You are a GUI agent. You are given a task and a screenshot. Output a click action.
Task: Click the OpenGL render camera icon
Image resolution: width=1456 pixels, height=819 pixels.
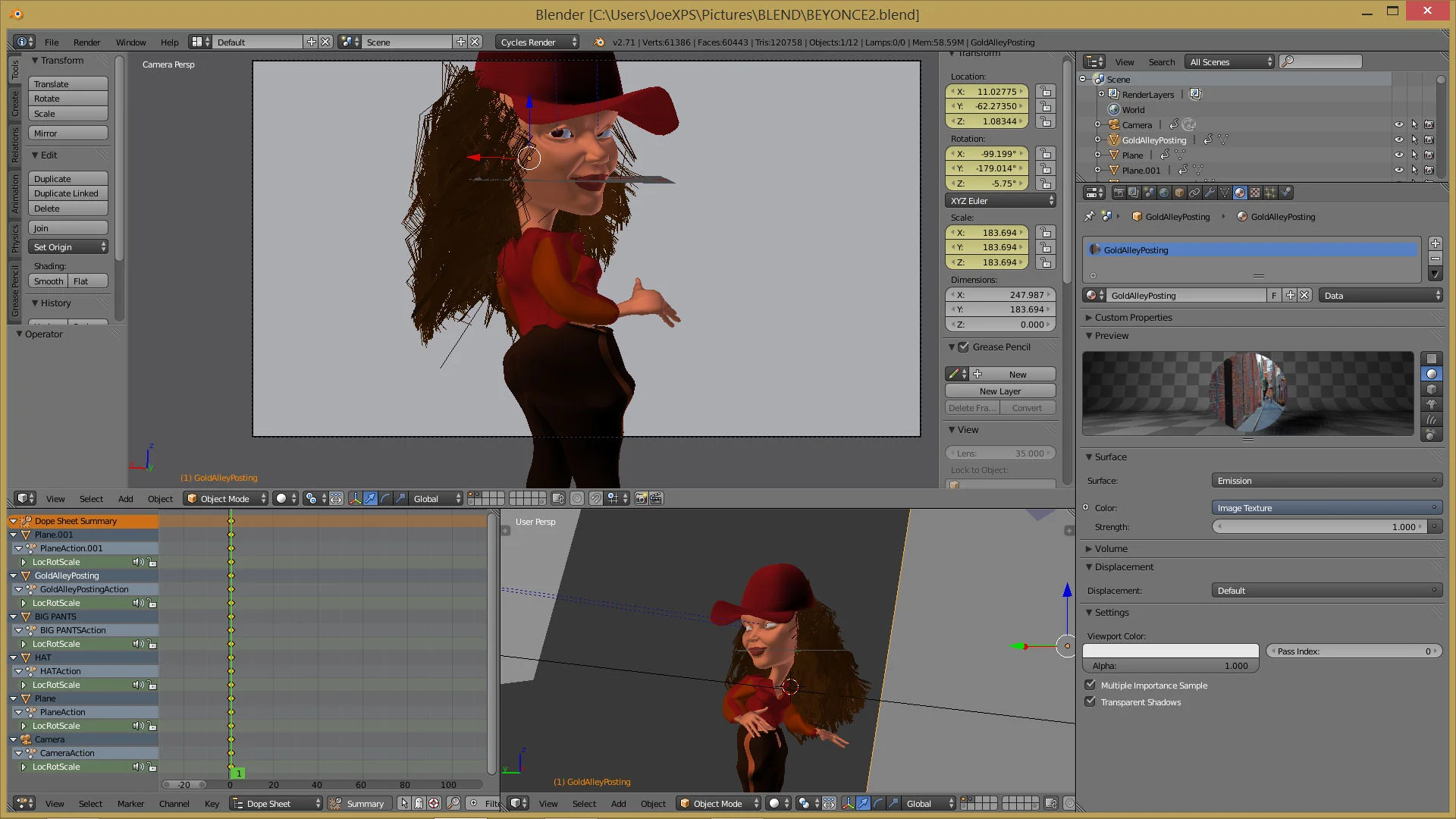(641, 498)
